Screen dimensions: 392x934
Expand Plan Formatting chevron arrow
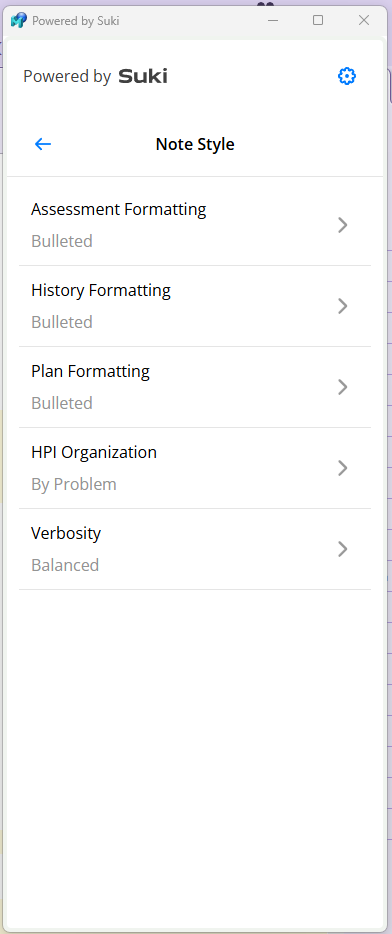click(343, 387)
